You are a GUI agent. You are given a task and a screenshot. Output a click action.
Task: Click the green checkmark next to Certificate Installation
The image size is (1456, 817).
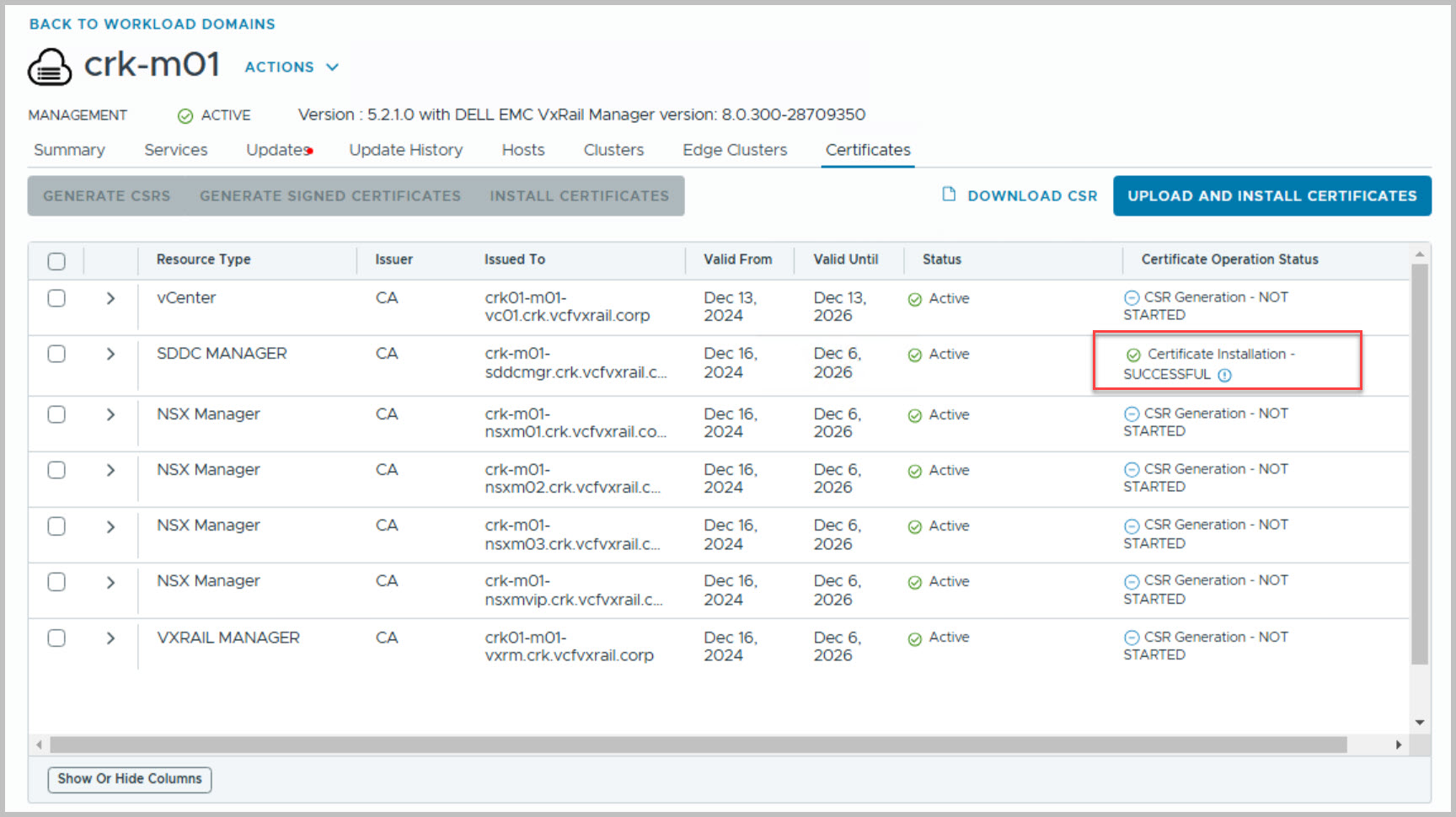click(1133, 355)
